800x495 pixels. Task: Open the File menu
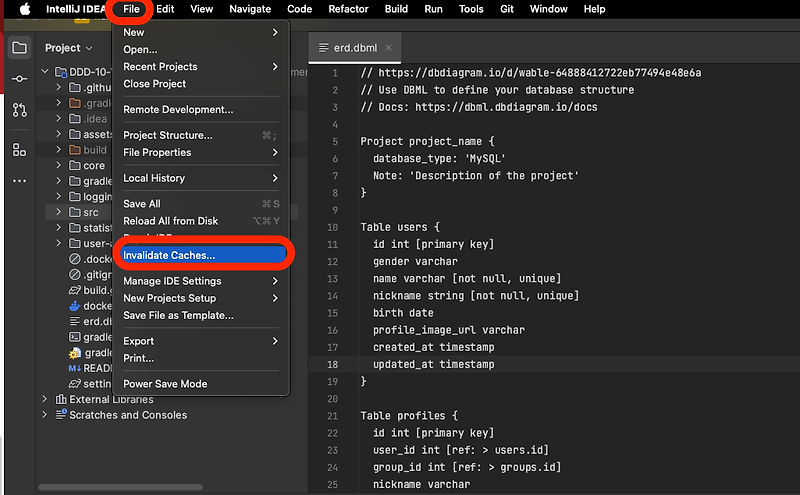pos(131,9)
